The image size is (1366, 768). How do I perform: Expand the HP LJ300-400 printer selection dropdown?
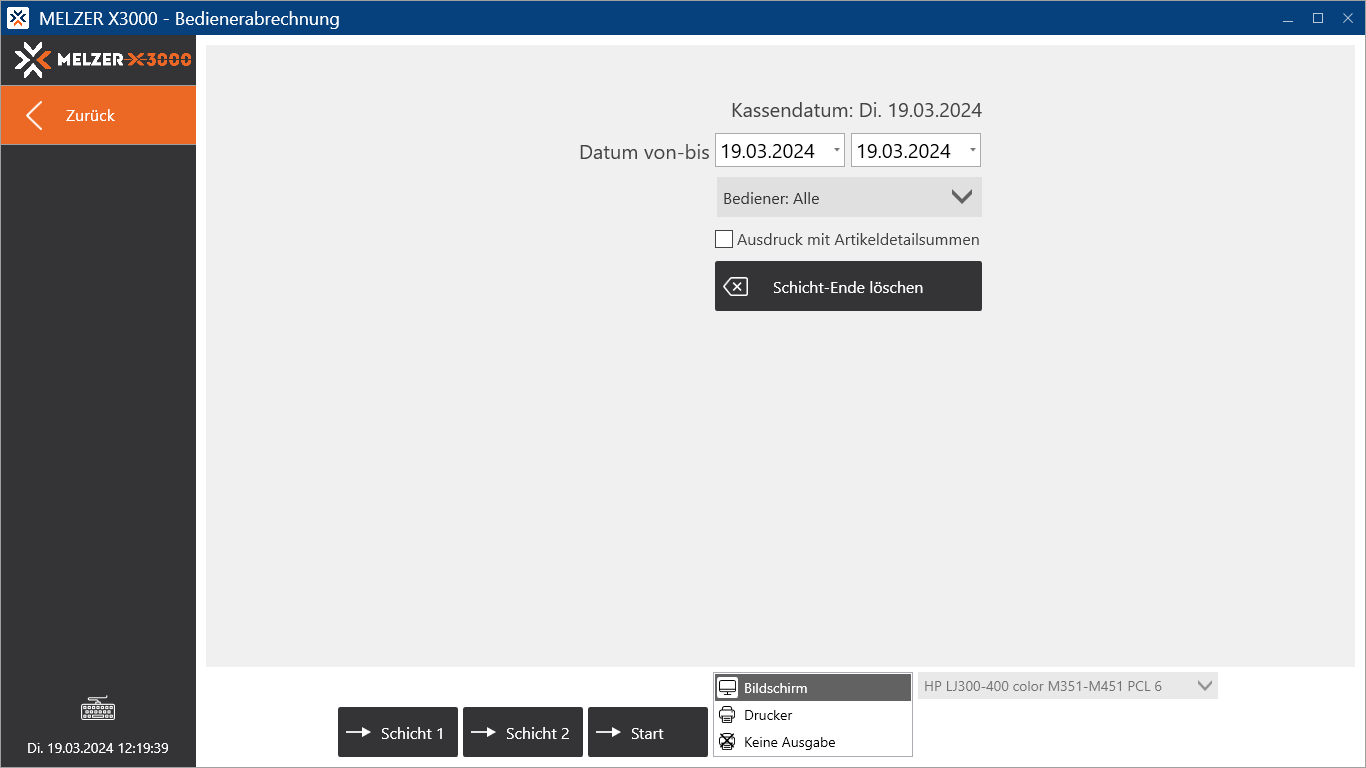[1204, 686]
